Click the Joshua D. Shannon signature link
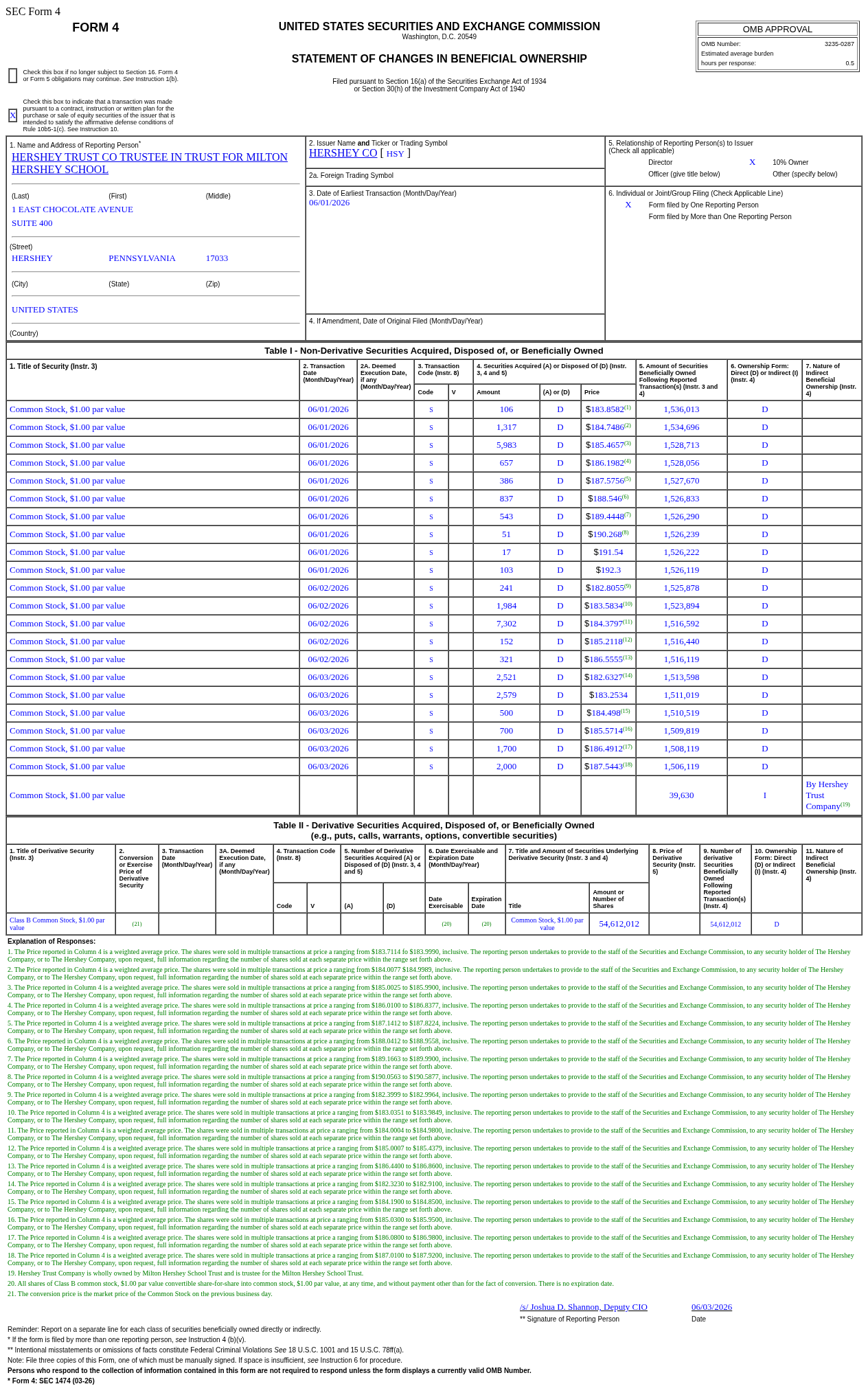The width and height of the screenshot is (868, 1395). click(x=583, y=1307)
